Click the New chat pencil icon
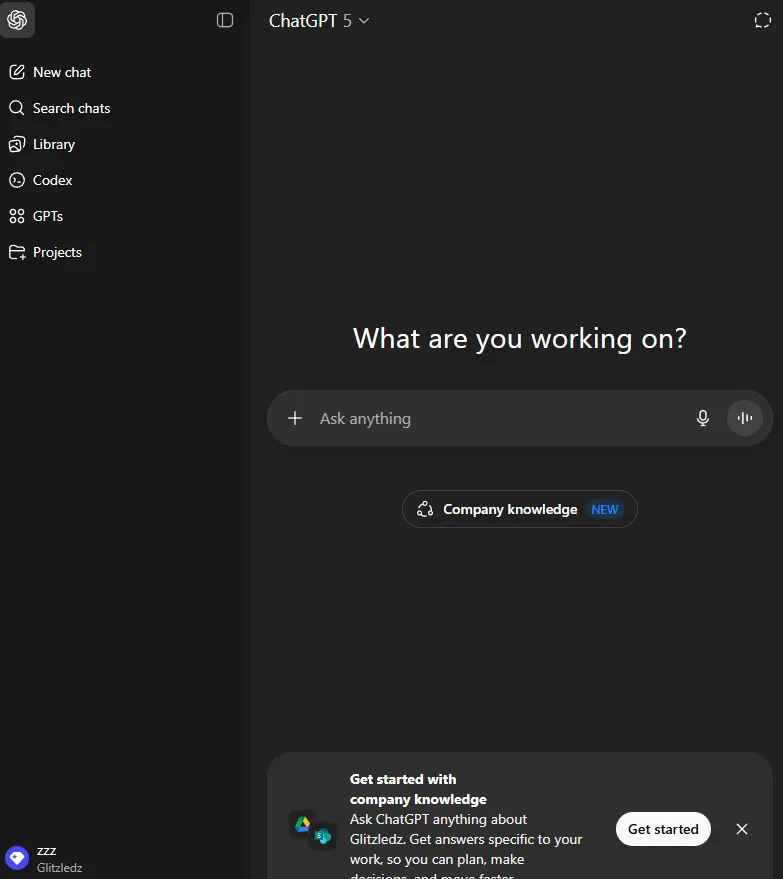783x879 pixels. tap(17, 72)
